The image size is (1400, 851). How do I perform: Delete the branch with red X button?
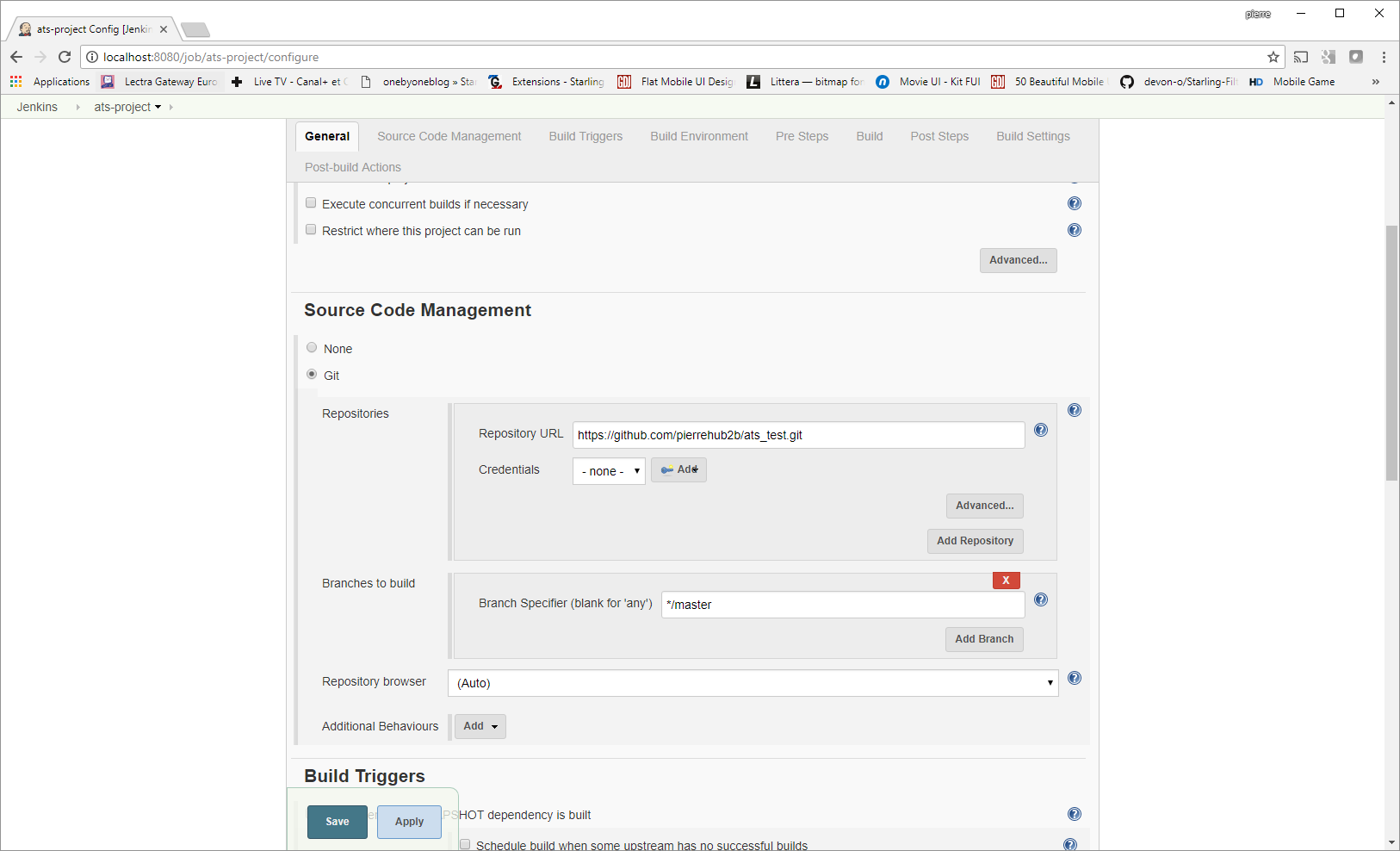1006,581
